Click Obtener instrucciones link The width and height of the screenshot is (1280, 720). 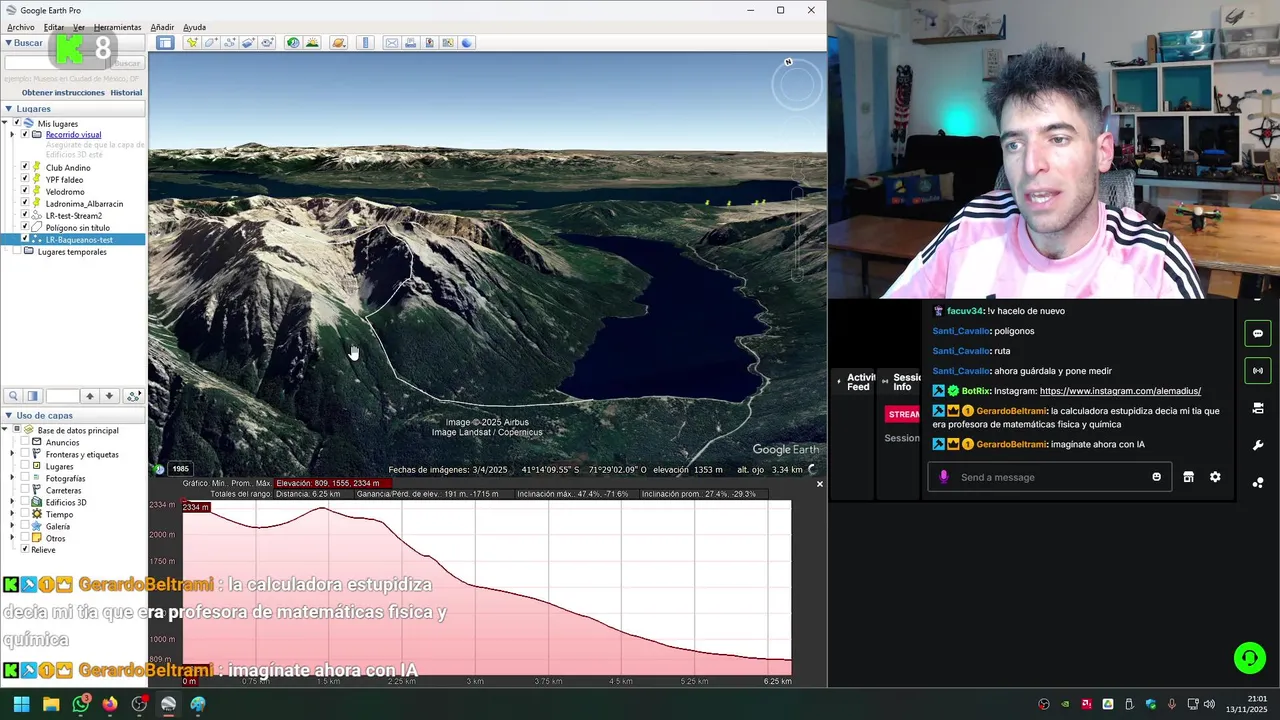click(x=63, y=92)
